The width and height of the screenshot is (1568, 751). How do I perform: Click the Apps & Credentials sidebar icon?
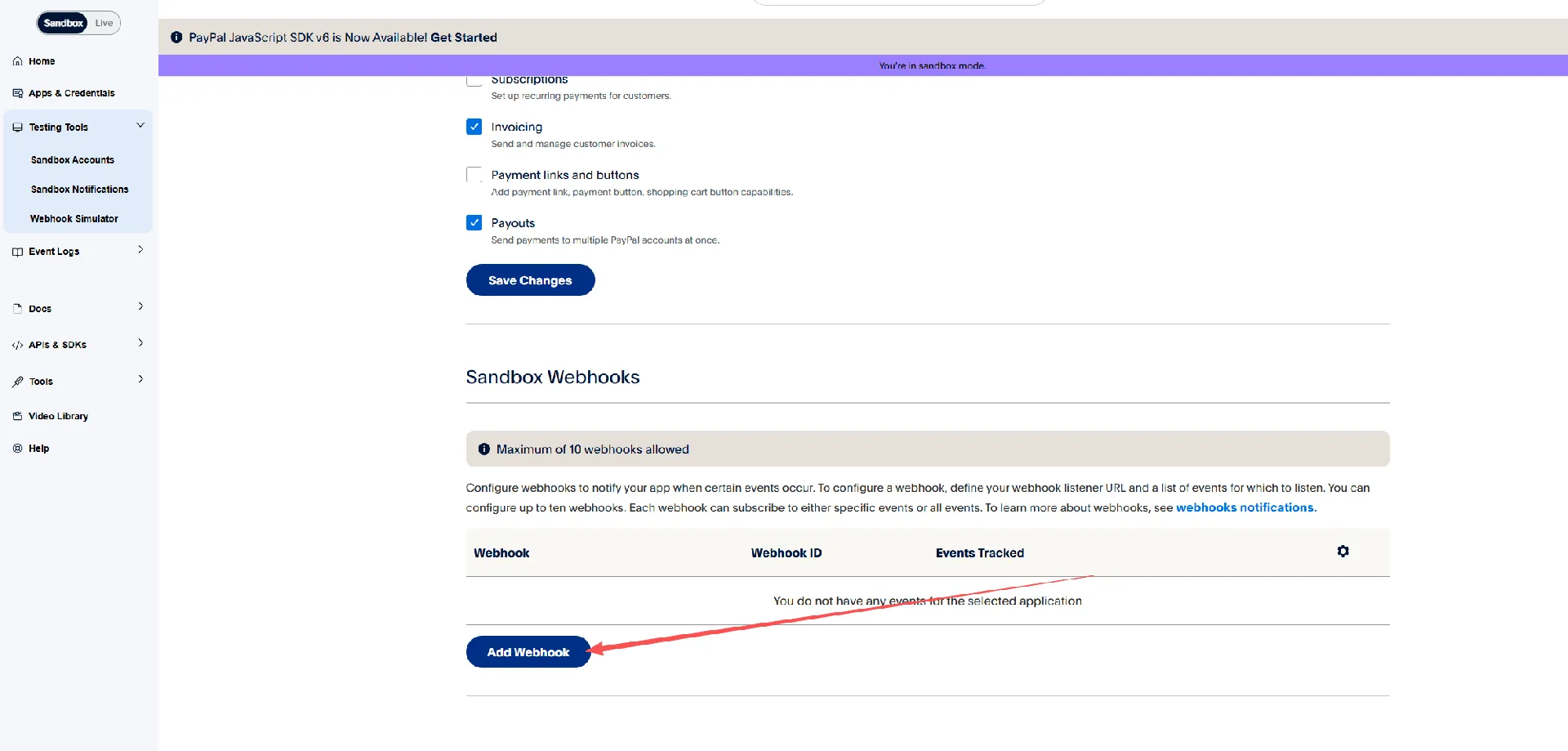pos(18,93)
